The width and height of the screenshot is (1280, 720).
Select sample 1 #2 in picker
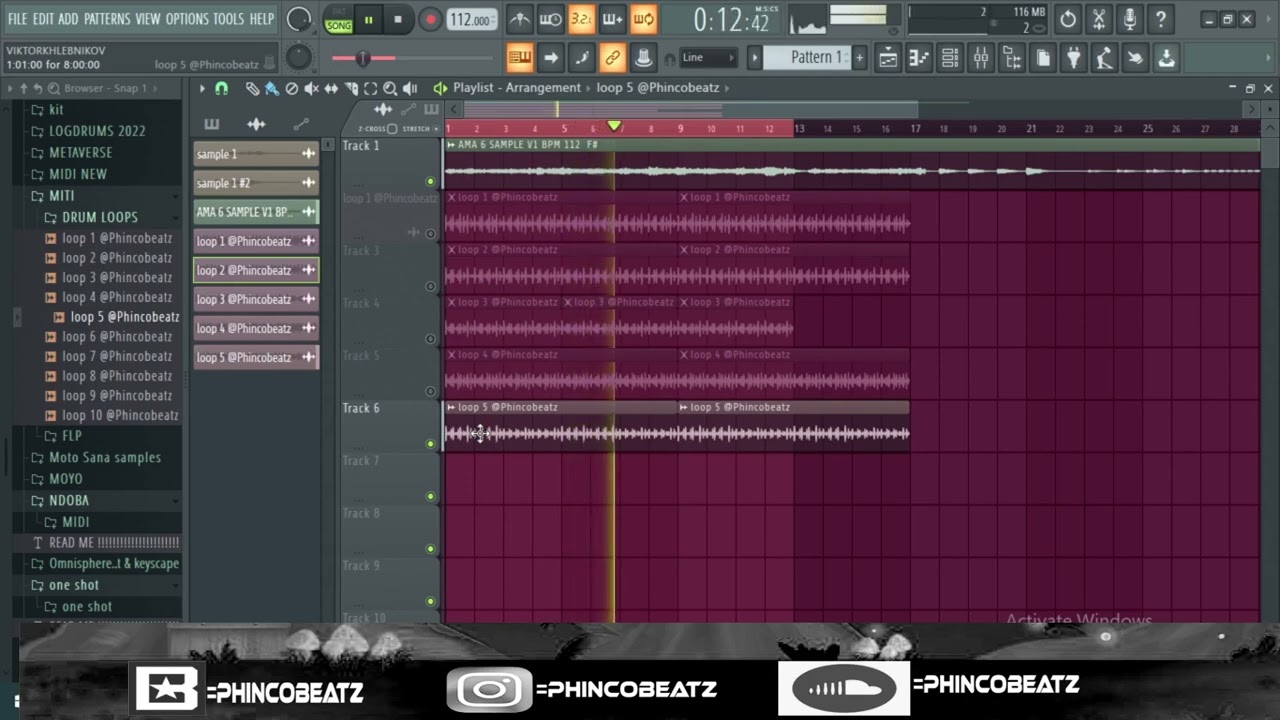pyautogui.click(x=256, y=183)
